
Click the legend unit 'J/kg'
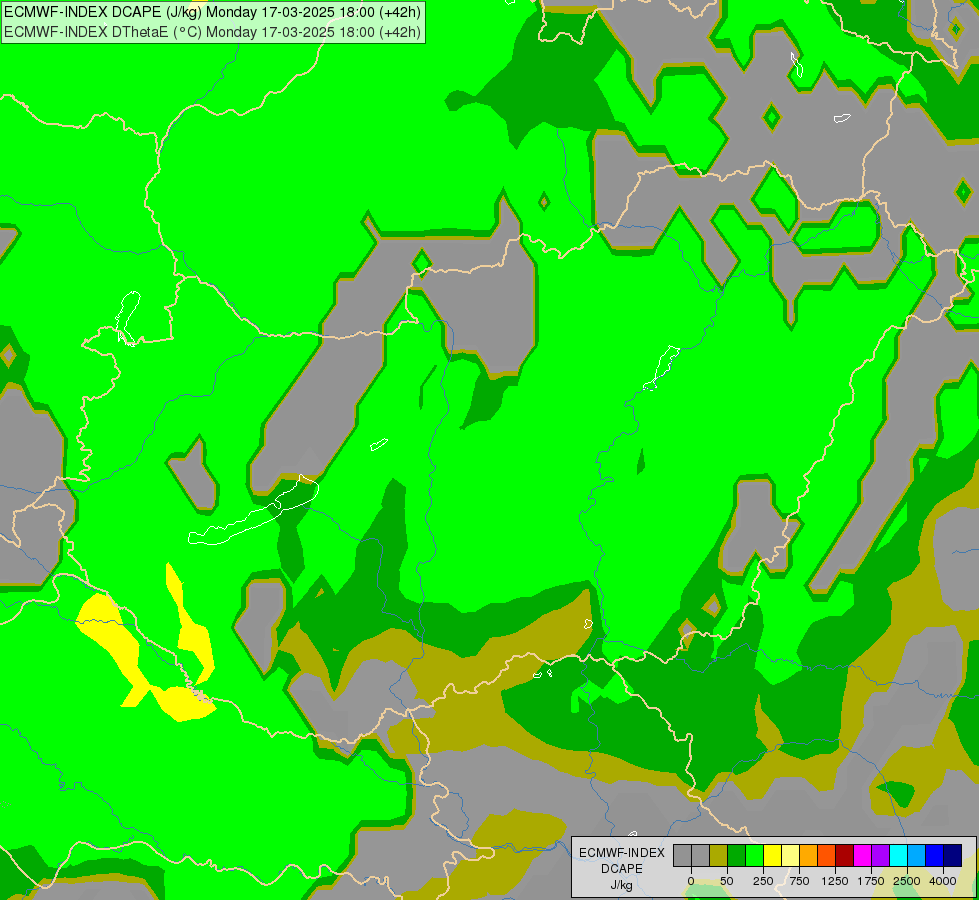(x=622, y=885)
